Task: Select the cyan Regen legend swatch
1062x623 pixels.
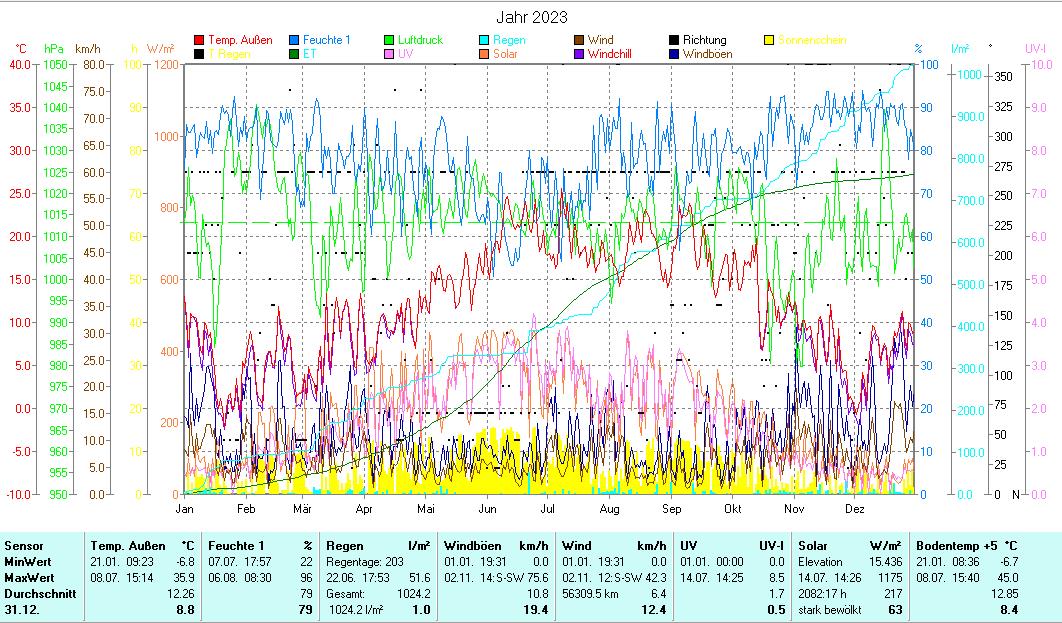Action: click(x=484, y=41)
